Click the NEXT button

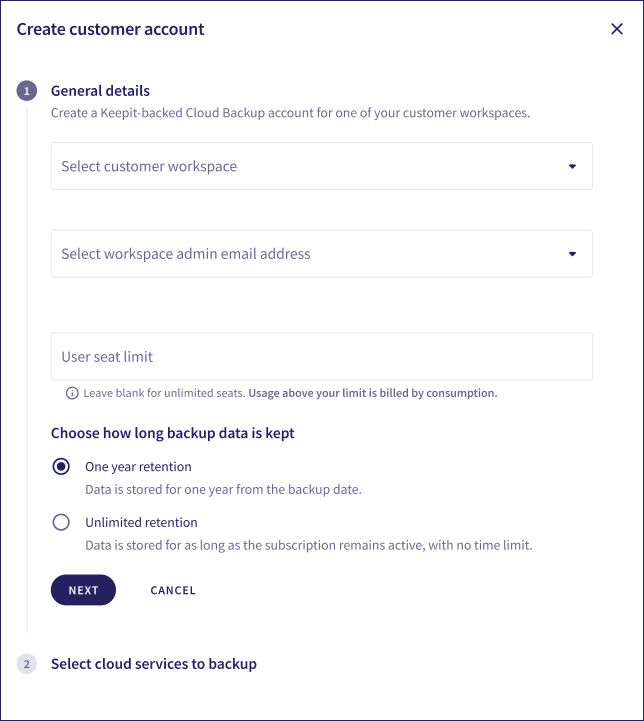(83, 590)
